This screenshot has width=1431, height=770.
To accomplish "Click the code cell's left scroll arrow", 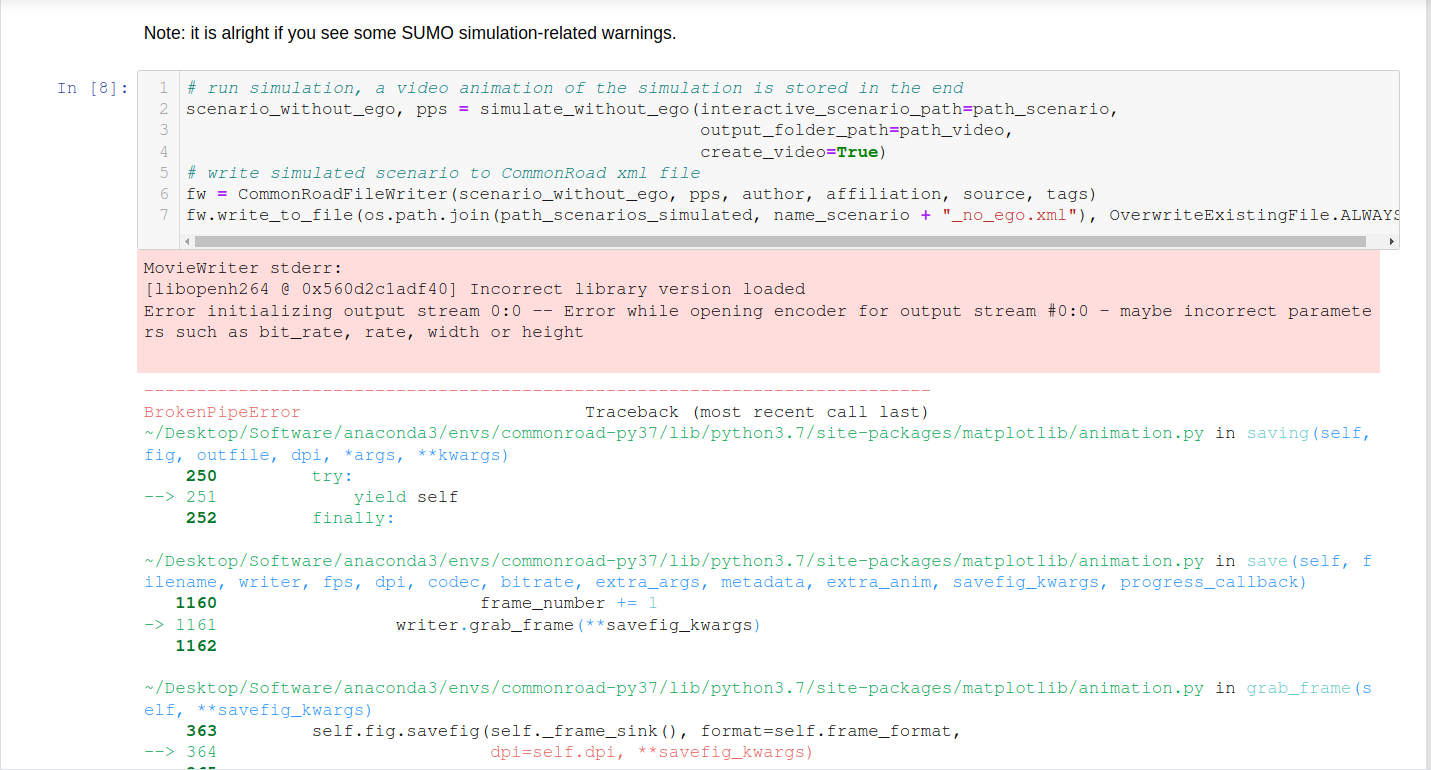I will pos(187,241).
